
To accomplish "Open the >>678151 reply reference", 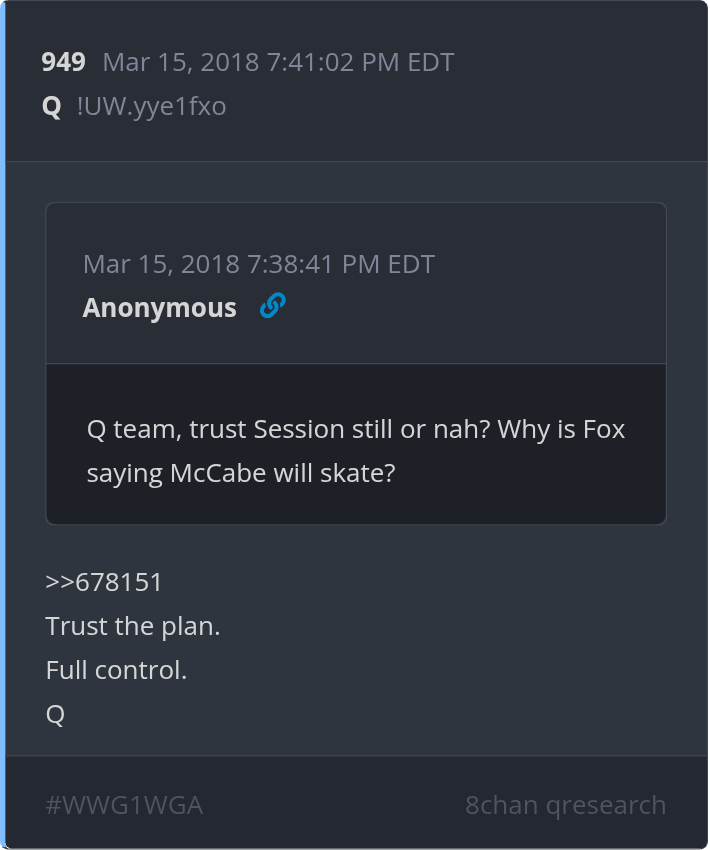I will (x=104, y=582).
